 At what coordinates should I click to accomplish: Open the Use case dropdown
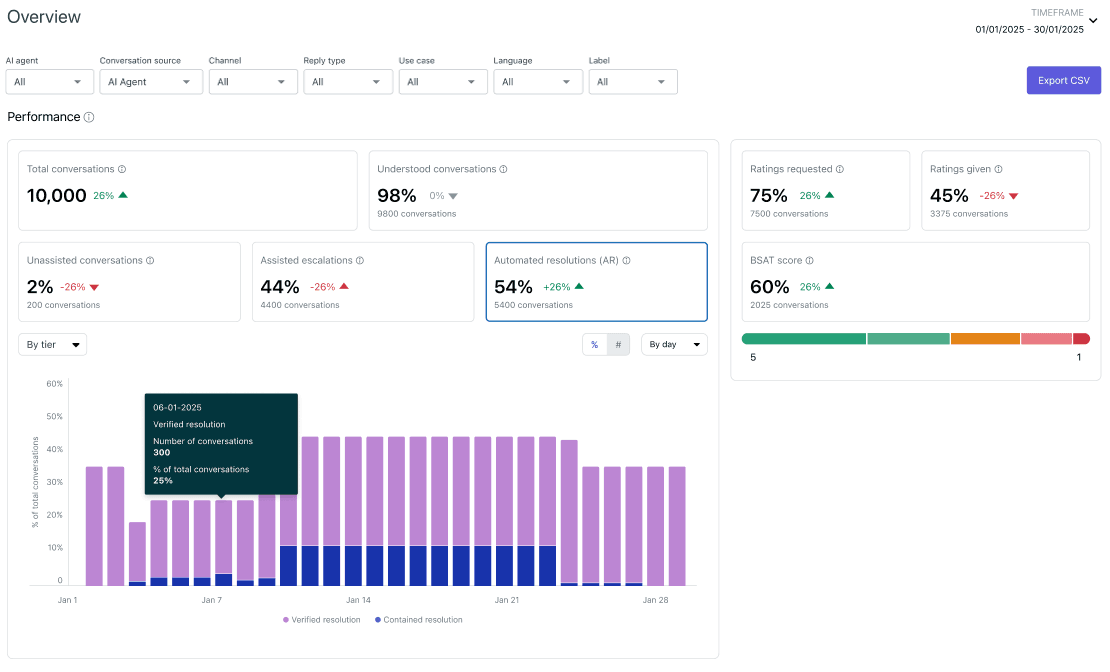pyautogui.click(x=442, y=82)
